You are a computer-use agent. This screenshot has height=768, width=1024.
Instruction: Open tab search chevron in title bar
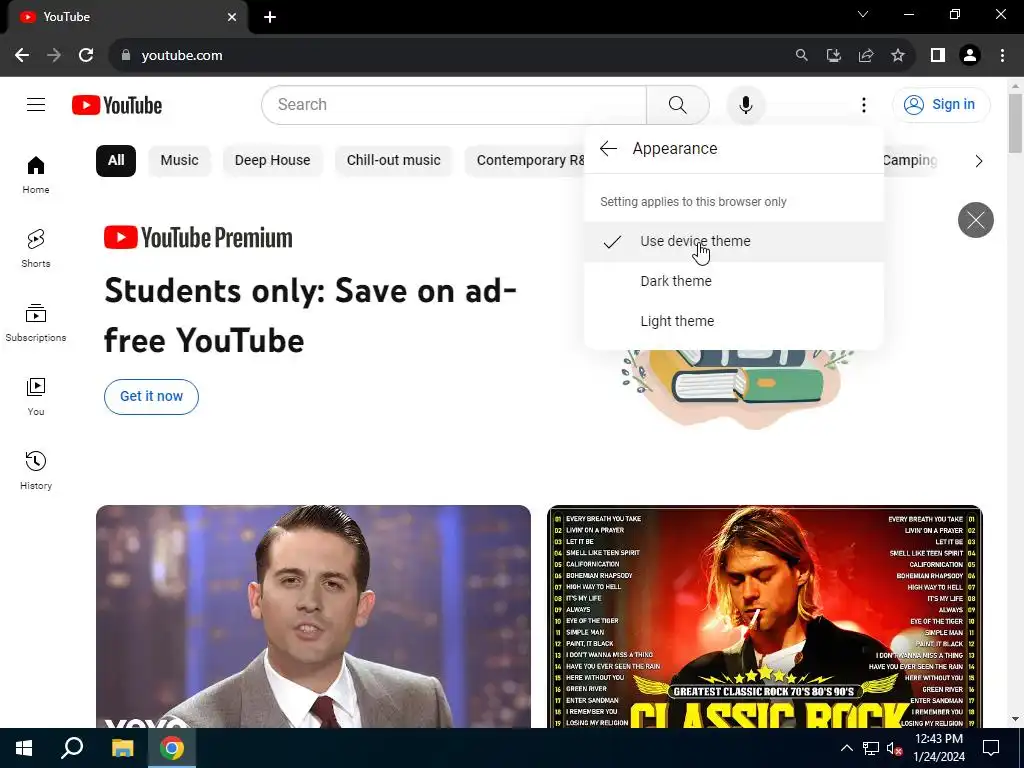[863, 14]
